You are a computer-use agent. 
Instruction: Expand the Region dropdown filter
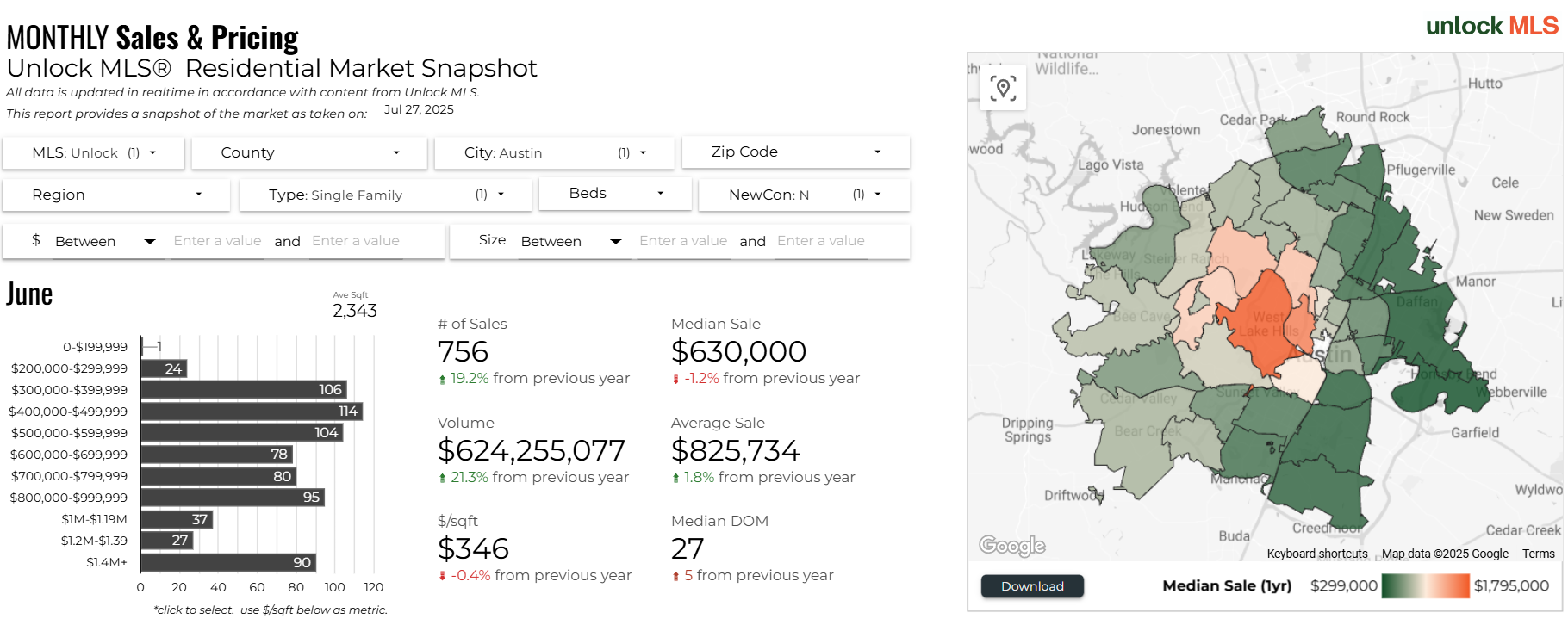[x=116, y=195]
